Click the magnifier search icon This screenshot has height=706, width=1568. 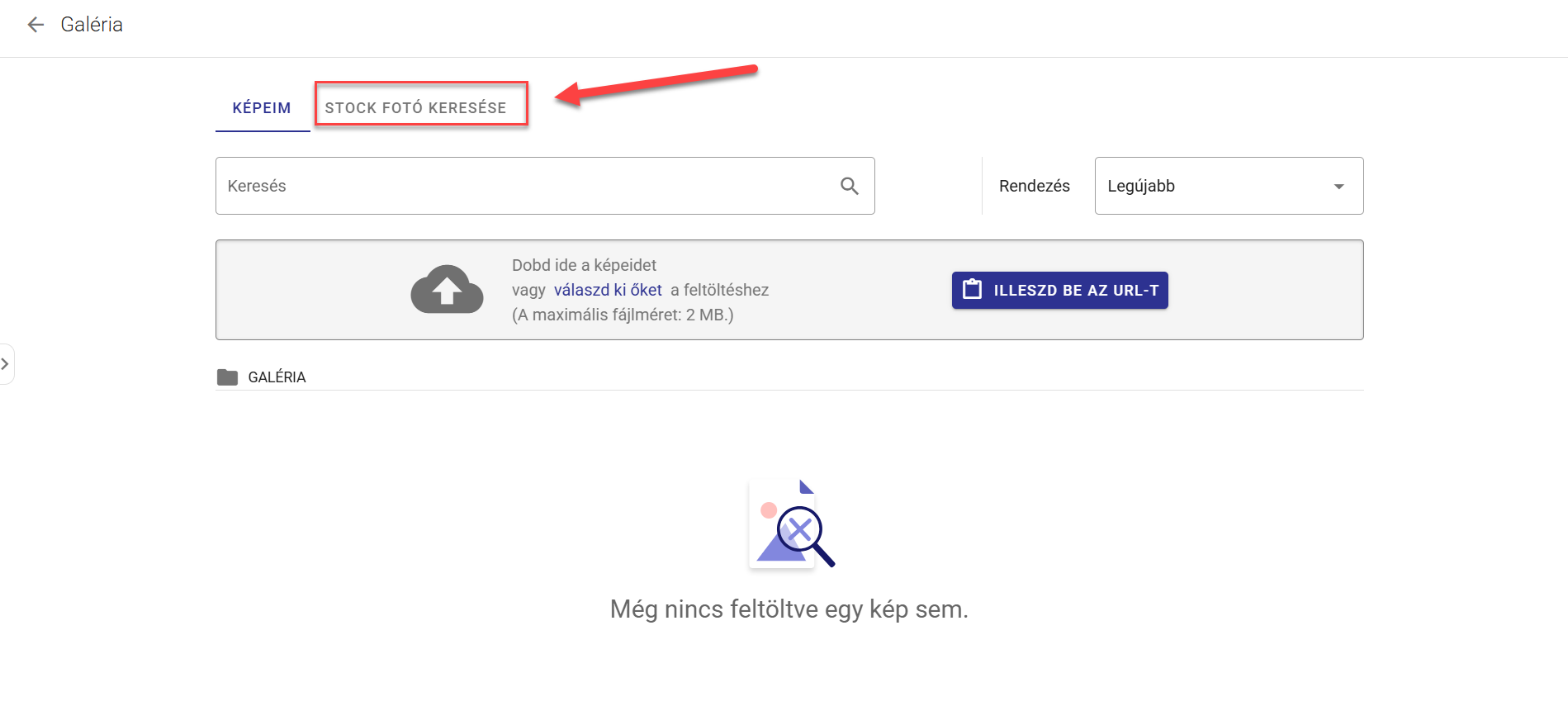(x=850, y=186)
